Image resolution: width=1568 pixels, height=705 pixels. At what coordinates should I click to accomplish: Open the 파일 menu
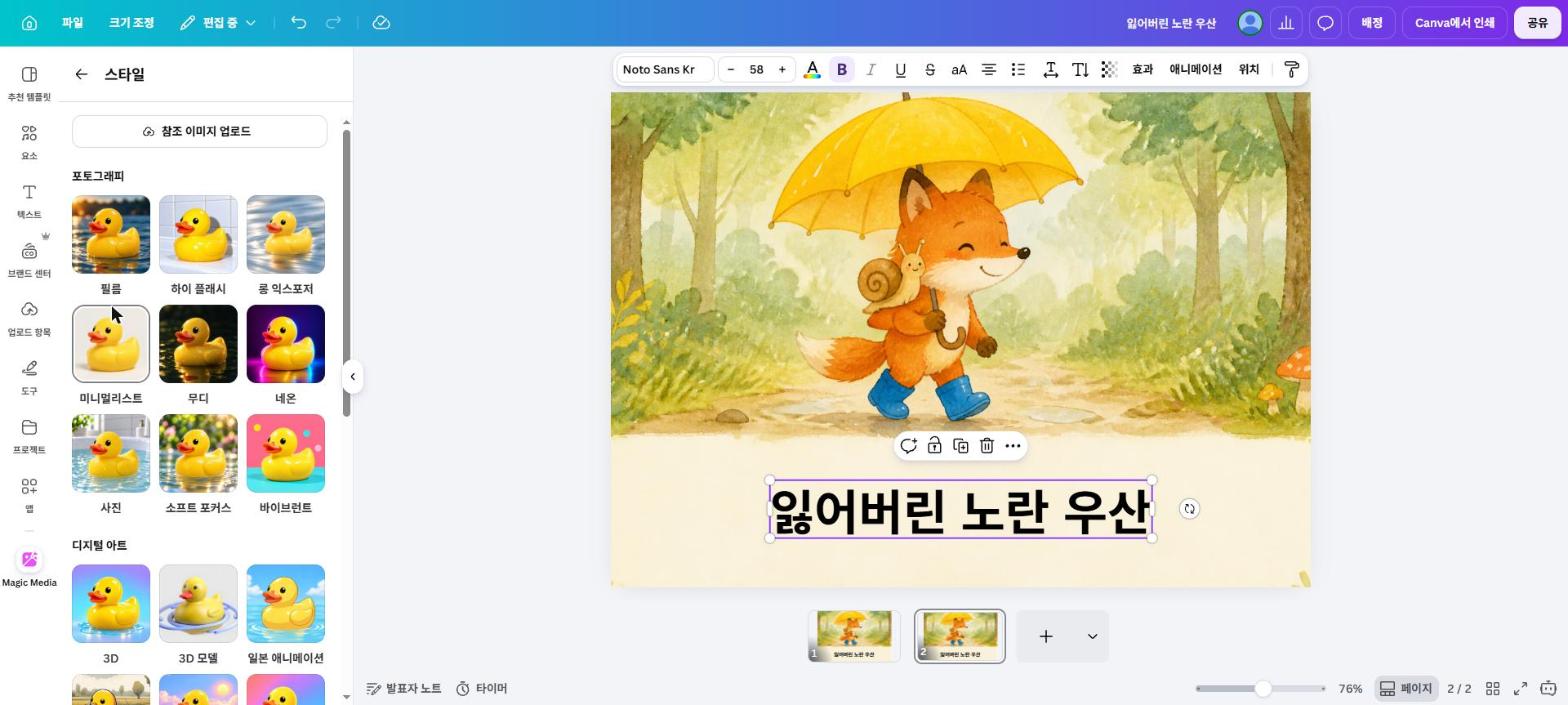point(72,22)
